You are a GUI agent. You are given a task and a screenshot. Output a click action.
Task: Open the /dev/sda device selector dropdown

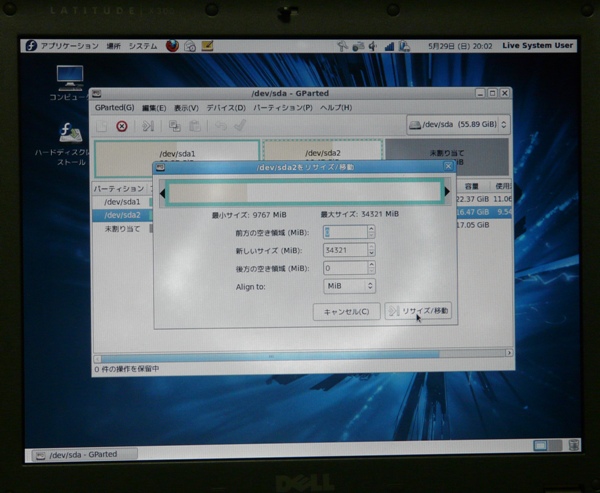pos(458,125)
